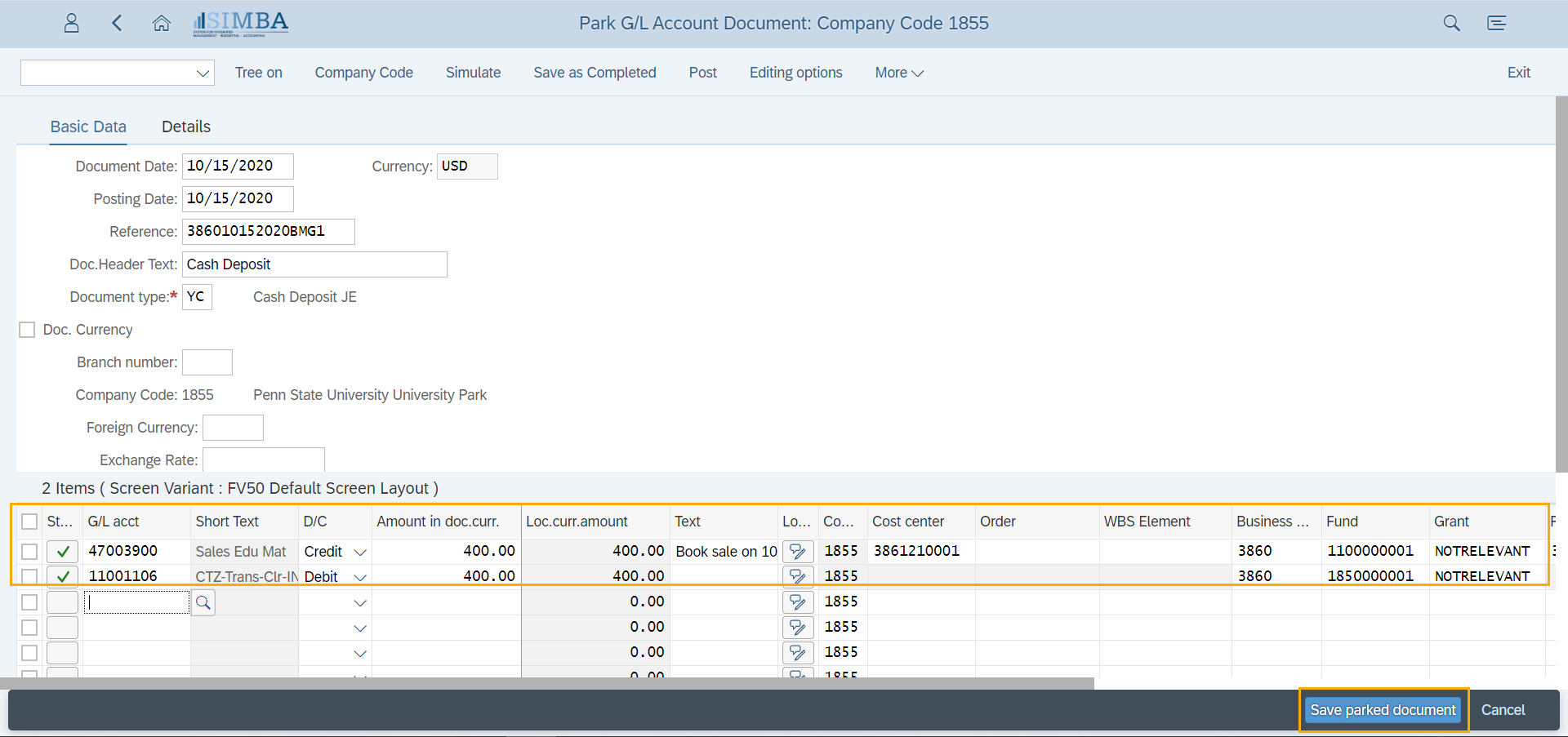Screen dimensions: 1568x737
Task: Click the Document Date field
Action: pos(238,166)
